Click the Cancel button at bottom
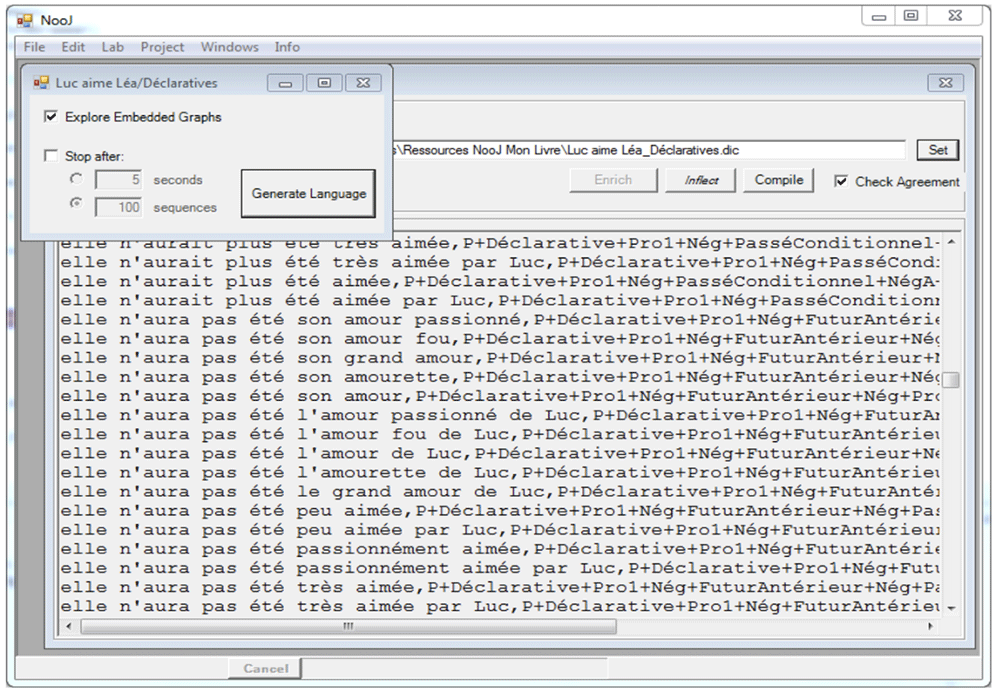The height and width of the screenshot is (692, 1000). 265,668
